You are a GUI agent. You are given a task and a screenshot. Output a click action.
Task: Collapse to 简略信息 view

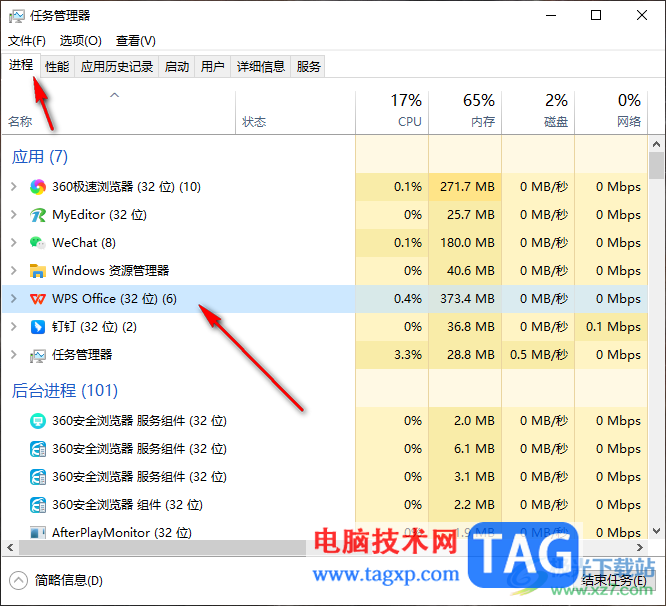coord(56,581)
